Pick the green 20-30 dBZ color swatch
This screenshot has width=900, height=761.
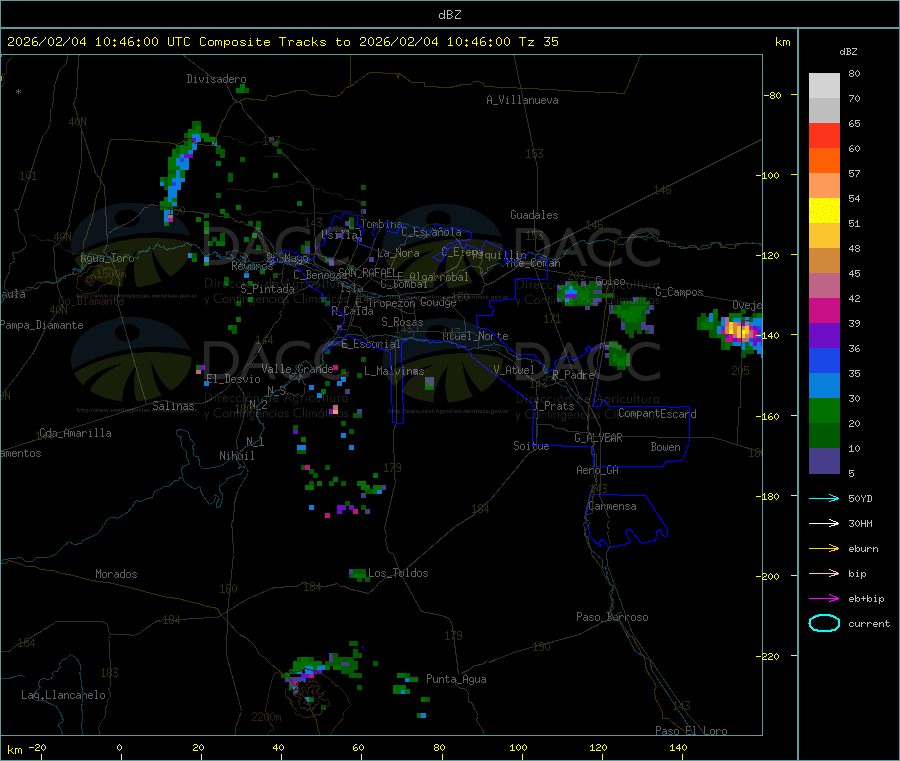(x=824, y=410)
